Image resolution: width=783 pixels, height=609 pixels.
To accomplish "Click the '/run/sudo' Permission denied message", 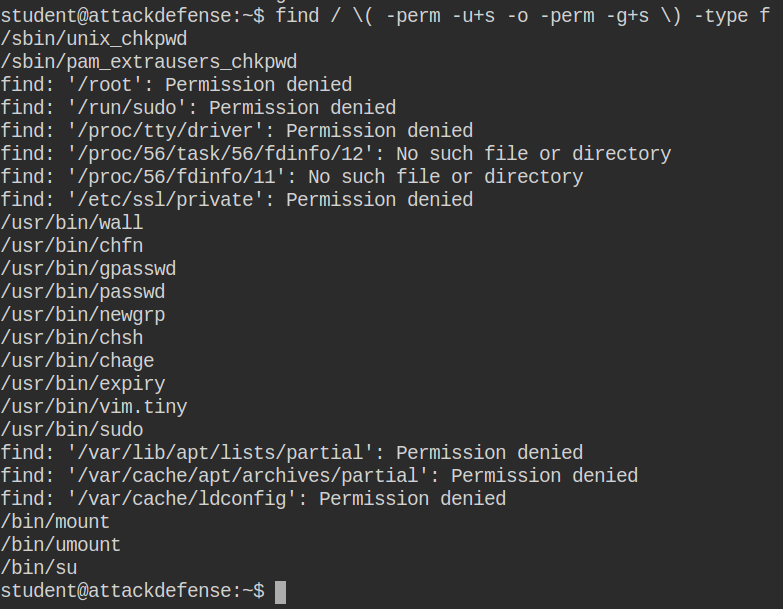I will (x=198, y=108).
